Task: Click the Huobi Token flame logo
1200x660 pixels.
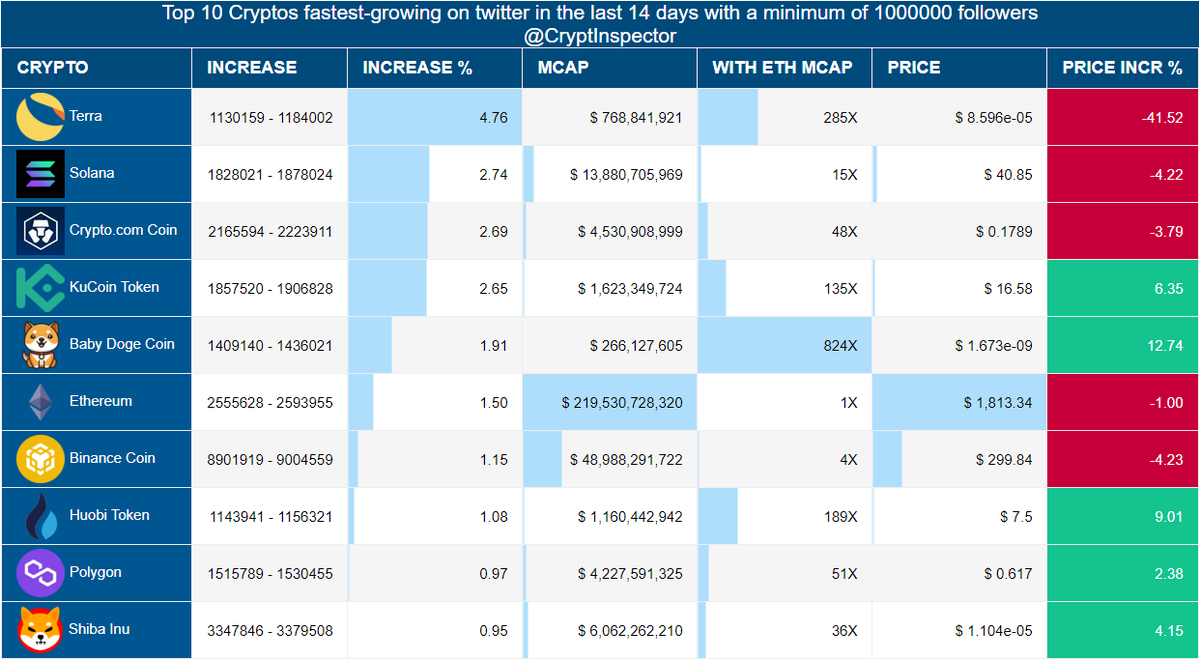Action: [x=41, y=516]
